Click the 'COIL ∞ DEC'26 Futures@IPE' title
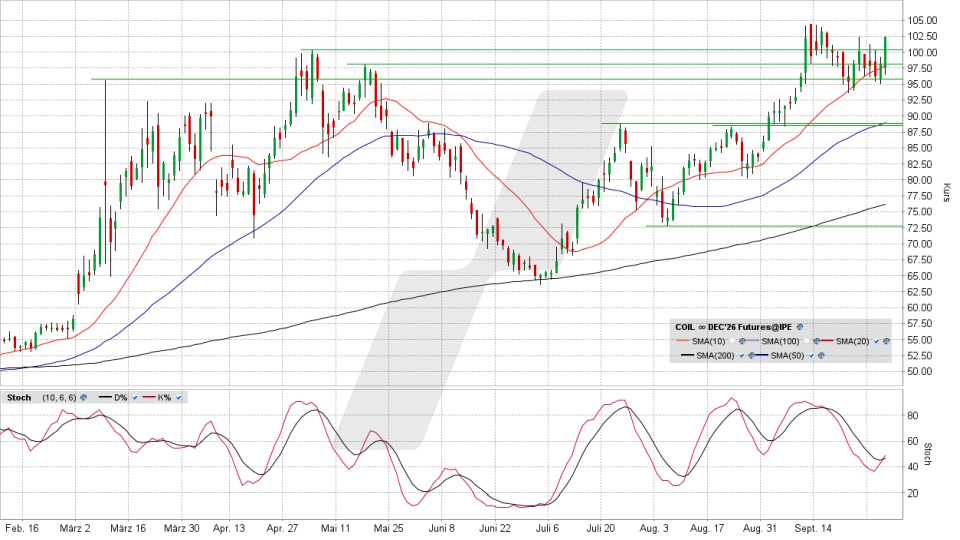Screen dimensions: 960x540 coord(733,327)
